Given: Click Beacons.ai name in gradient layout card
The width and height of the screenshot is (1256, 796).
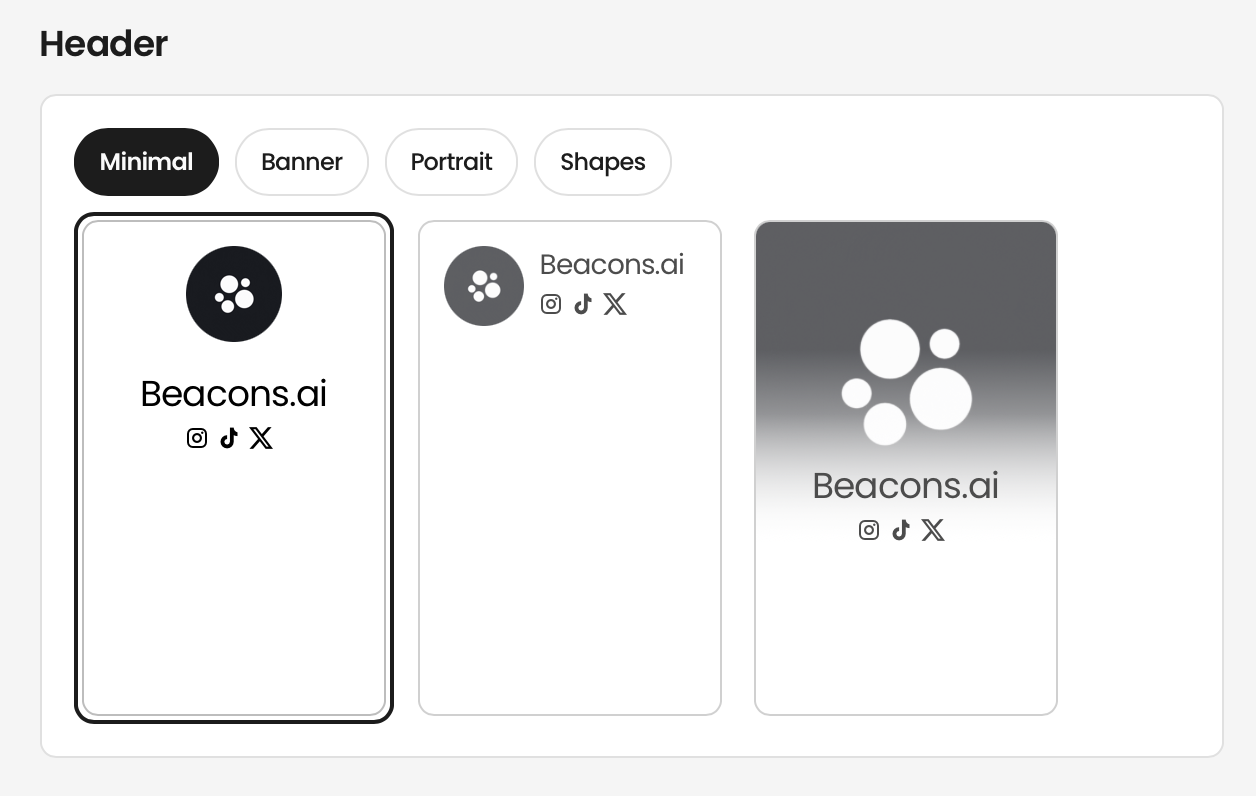Looking at the screenshot, I should coord(906,486).
